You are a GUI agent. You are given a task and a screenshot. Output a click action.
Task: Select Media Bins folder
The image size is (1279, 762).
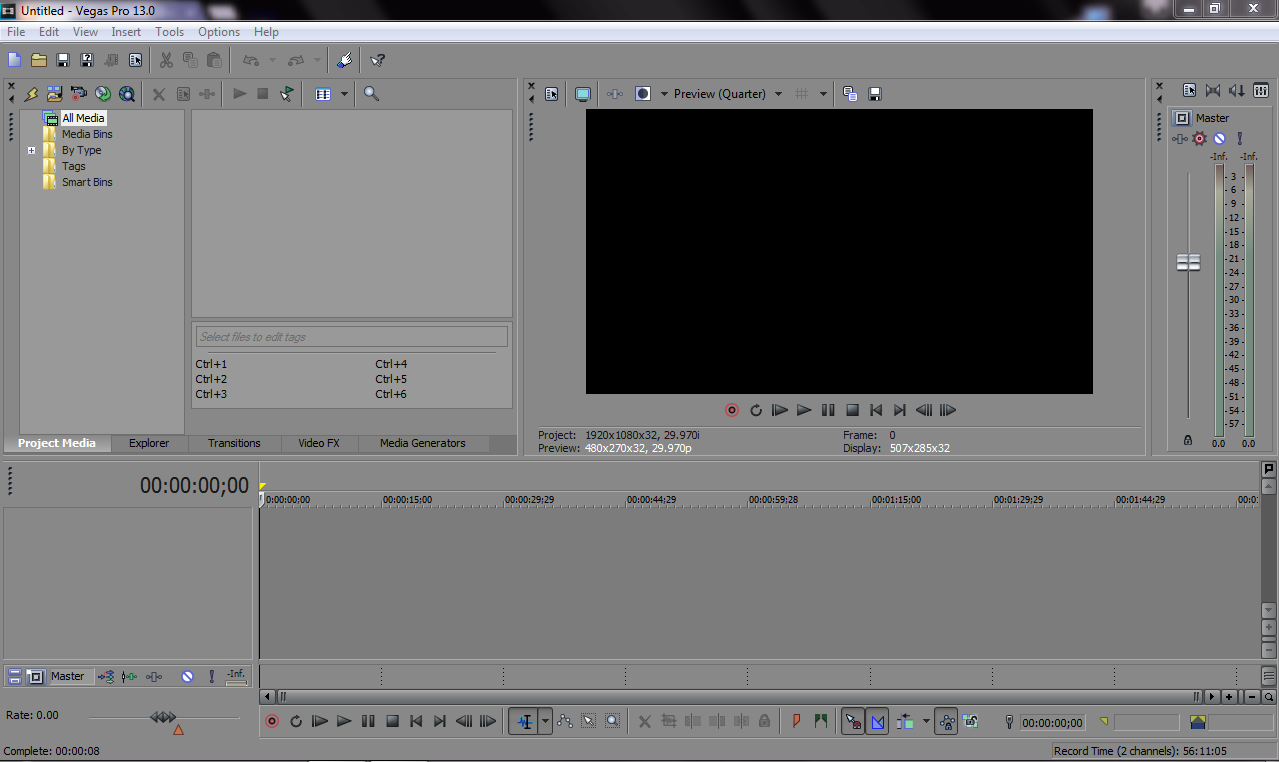pos(87,134)
